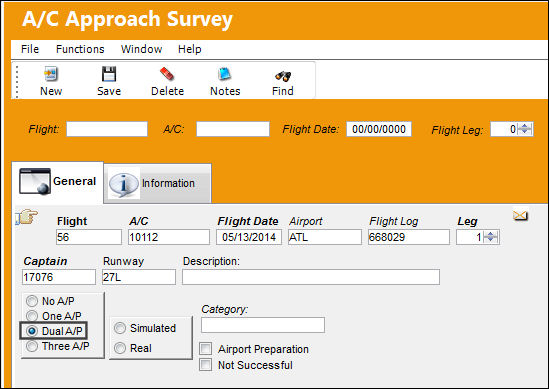Click the Captain label text

click(45, 261)
